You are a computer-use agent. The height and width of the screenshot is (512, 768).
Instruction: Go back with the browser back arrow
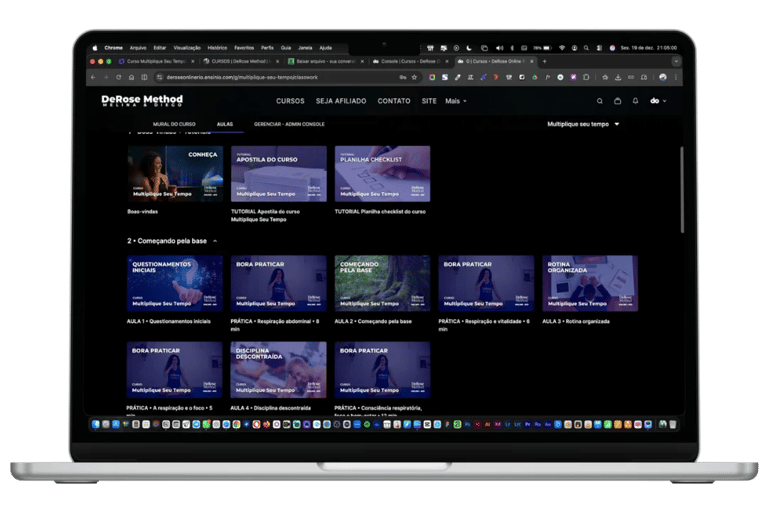coord(93,77)
